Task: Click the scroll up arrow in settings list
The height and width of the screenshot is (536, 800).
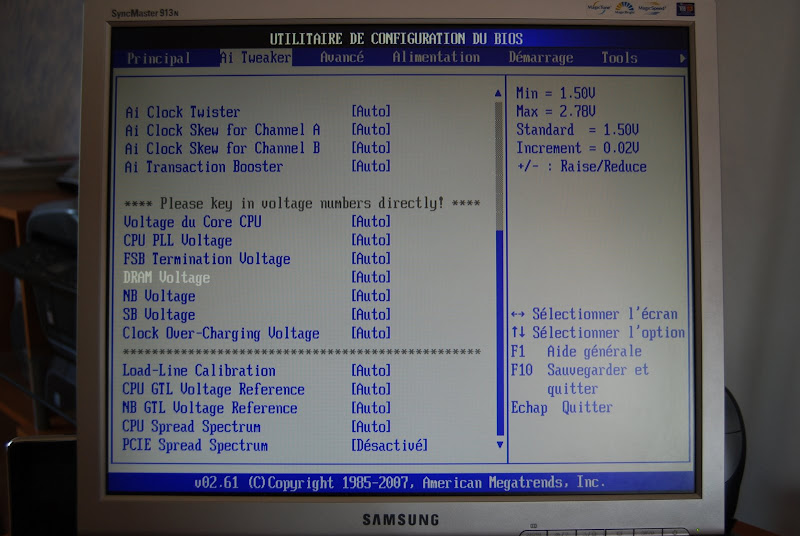Action: coord(499,93)
